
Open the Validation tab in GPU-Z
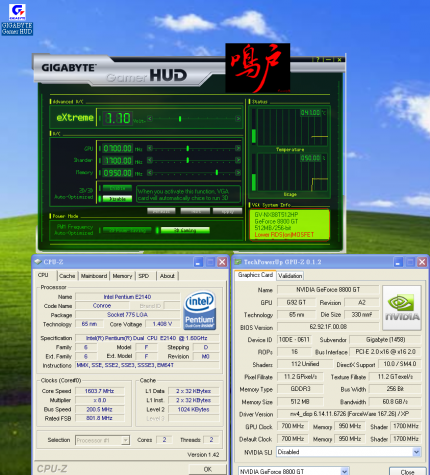(290, 276)
